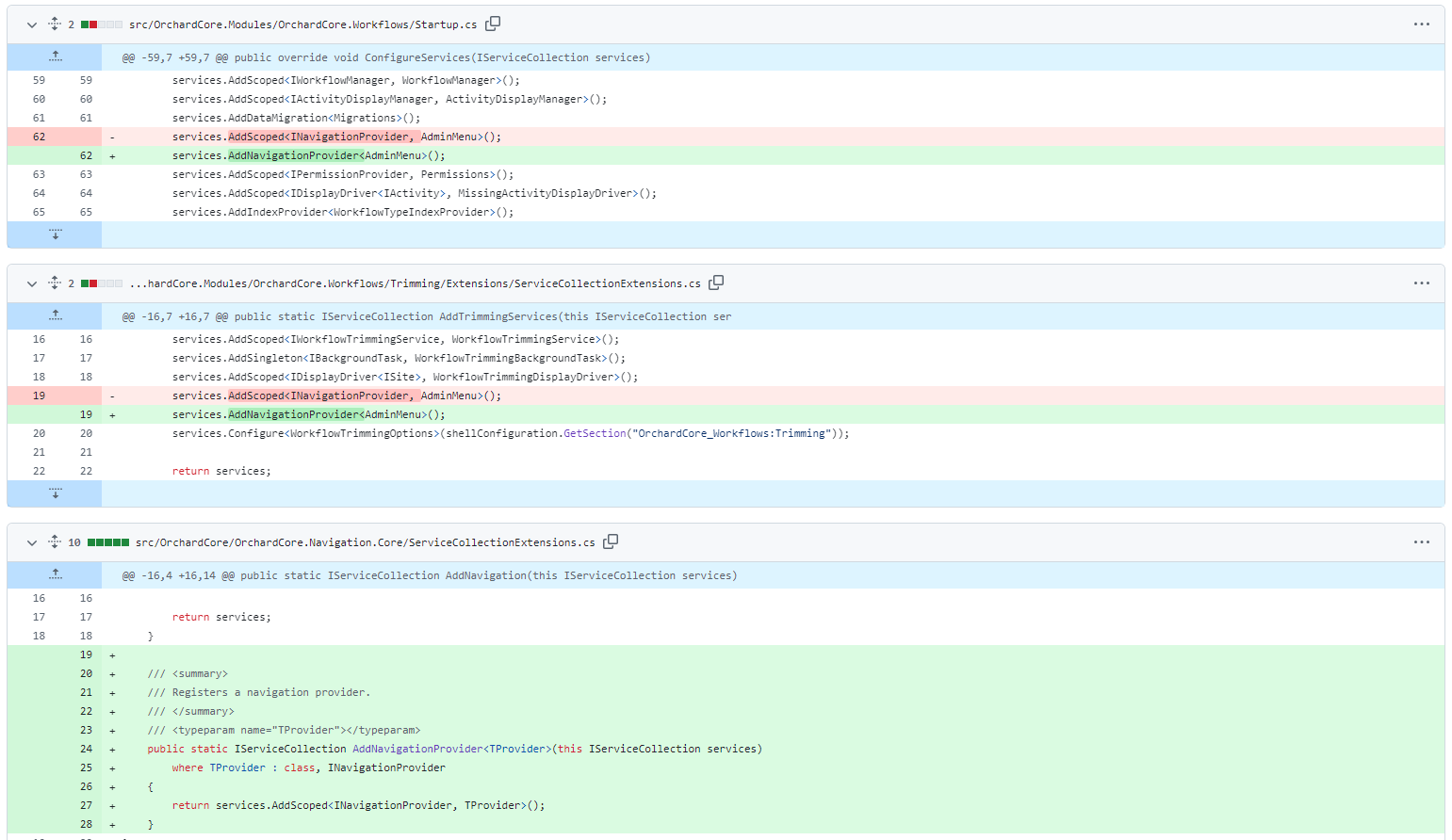The height and width of the screenshot is (840, 1452).
Task: Expand lines below the AddTrimmingServices hunk
Action: click(x=55, y=493)
